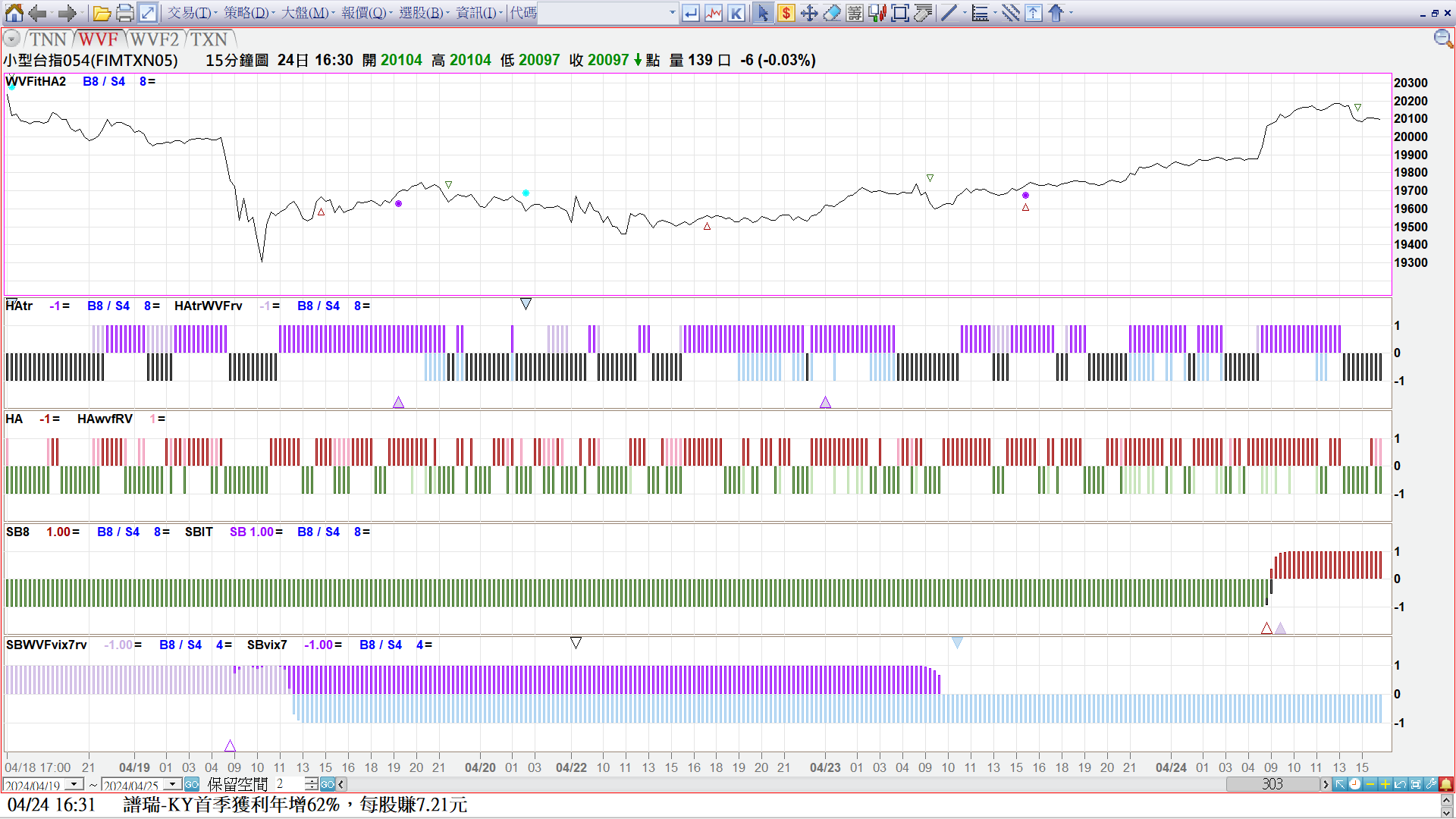Image resolution: width=1456 pixels, height=819 pixels.
Task: Click the Home icon in toolbar
Action: point(14,13)
